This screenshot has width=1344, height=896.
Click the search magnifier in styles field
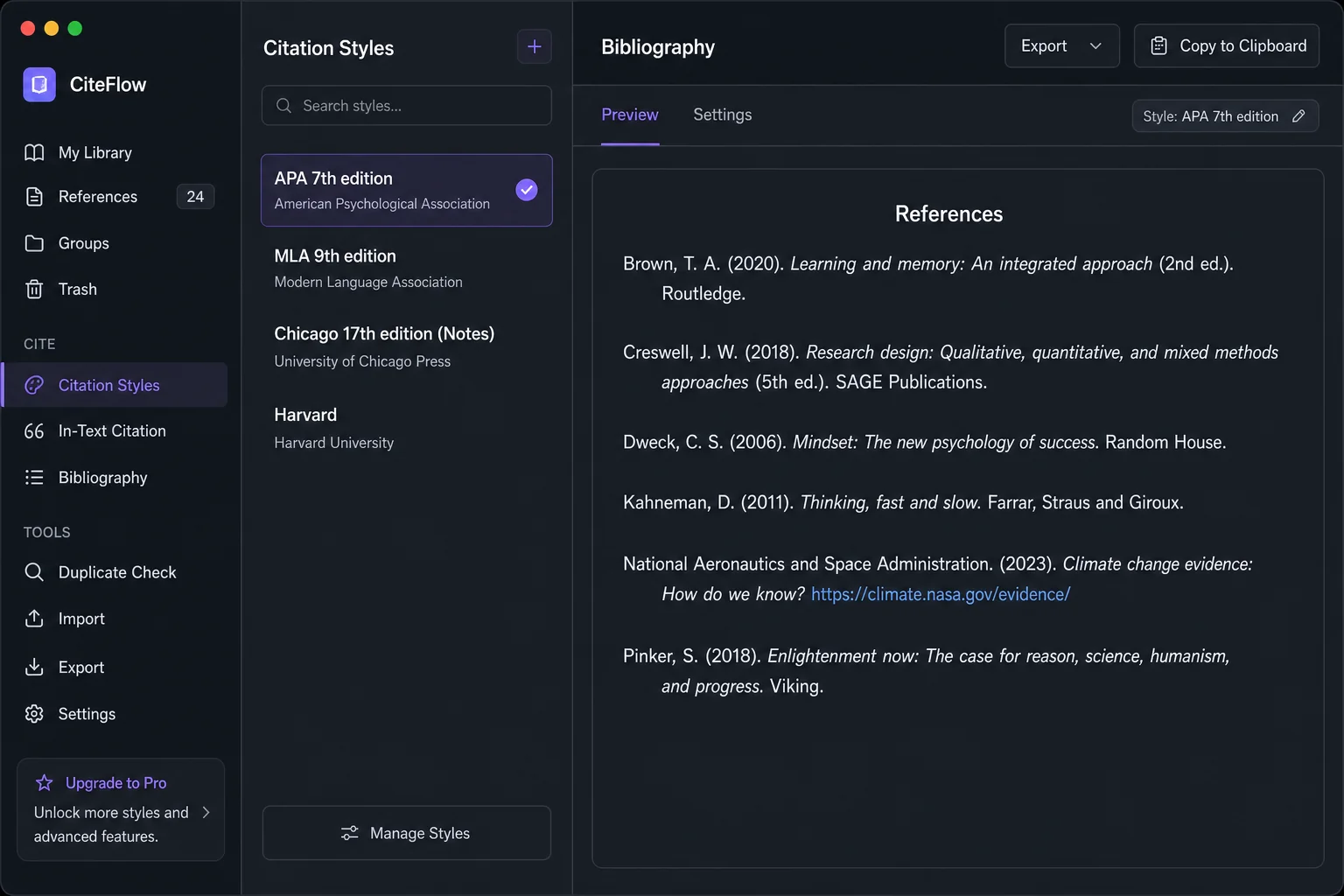click(283, 106)
